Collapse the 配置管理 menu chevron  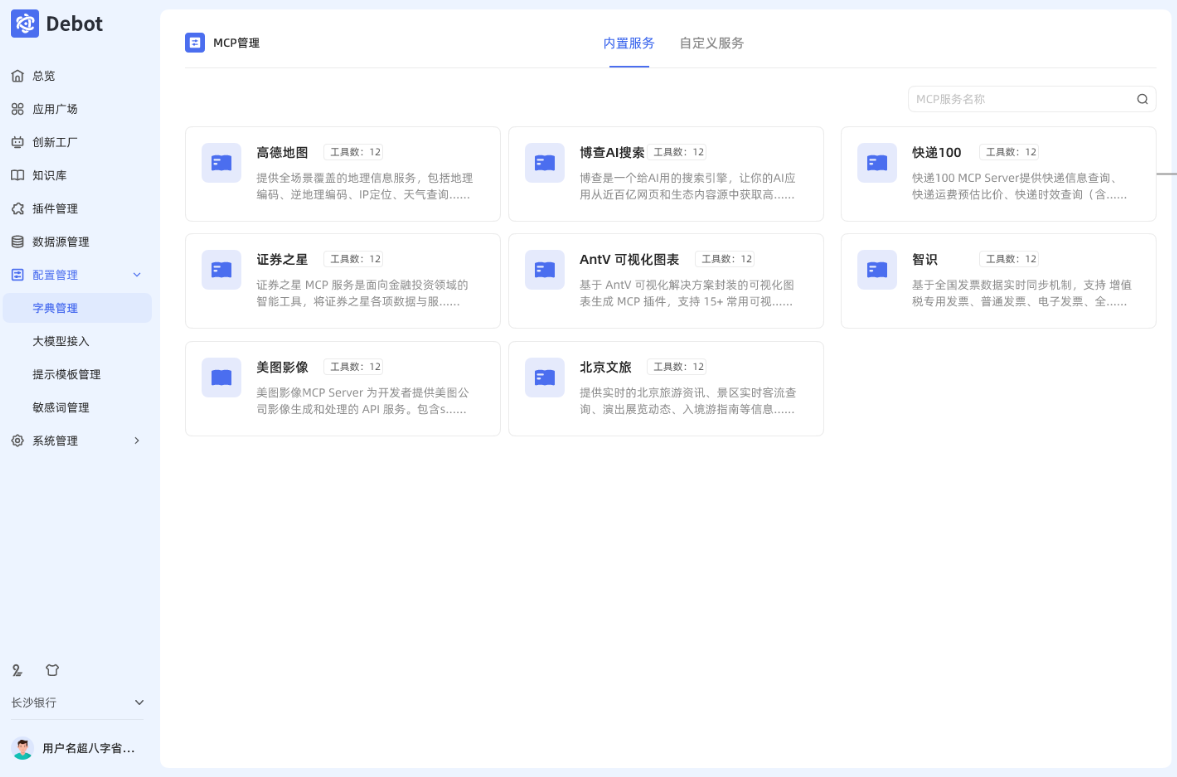coord(137,275)
